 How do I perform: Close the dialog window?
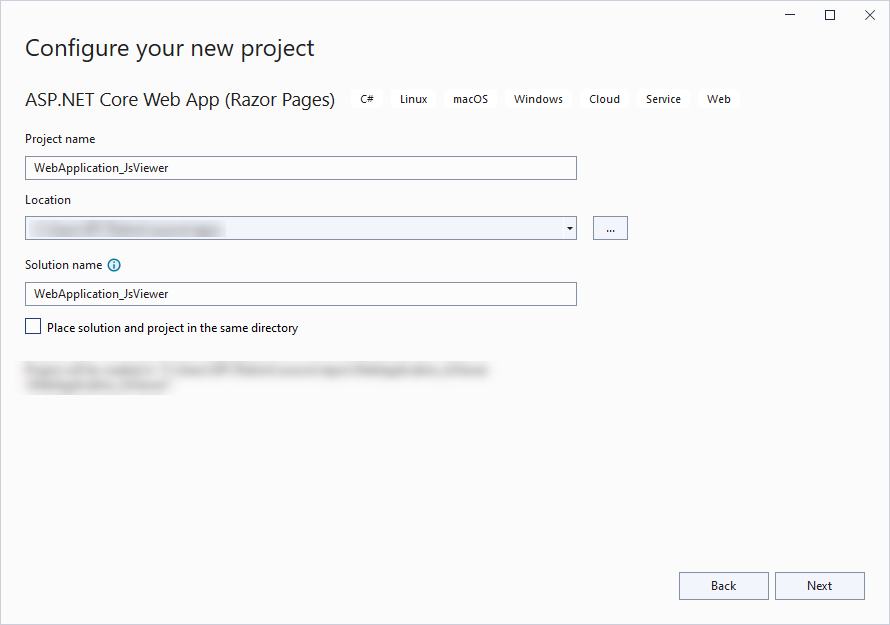[870, 15]
